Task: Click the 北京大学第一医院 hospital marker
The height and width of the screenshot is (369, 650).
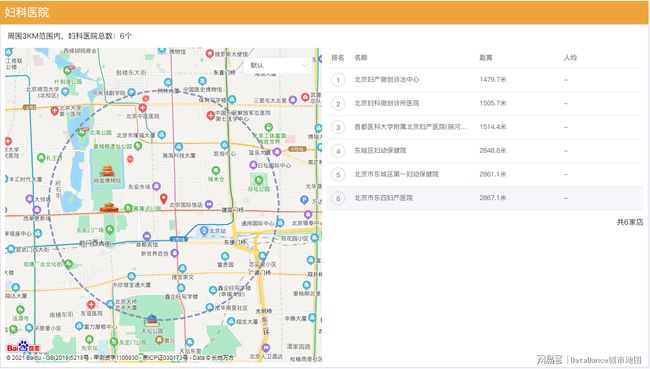Action: click(55, 111)
